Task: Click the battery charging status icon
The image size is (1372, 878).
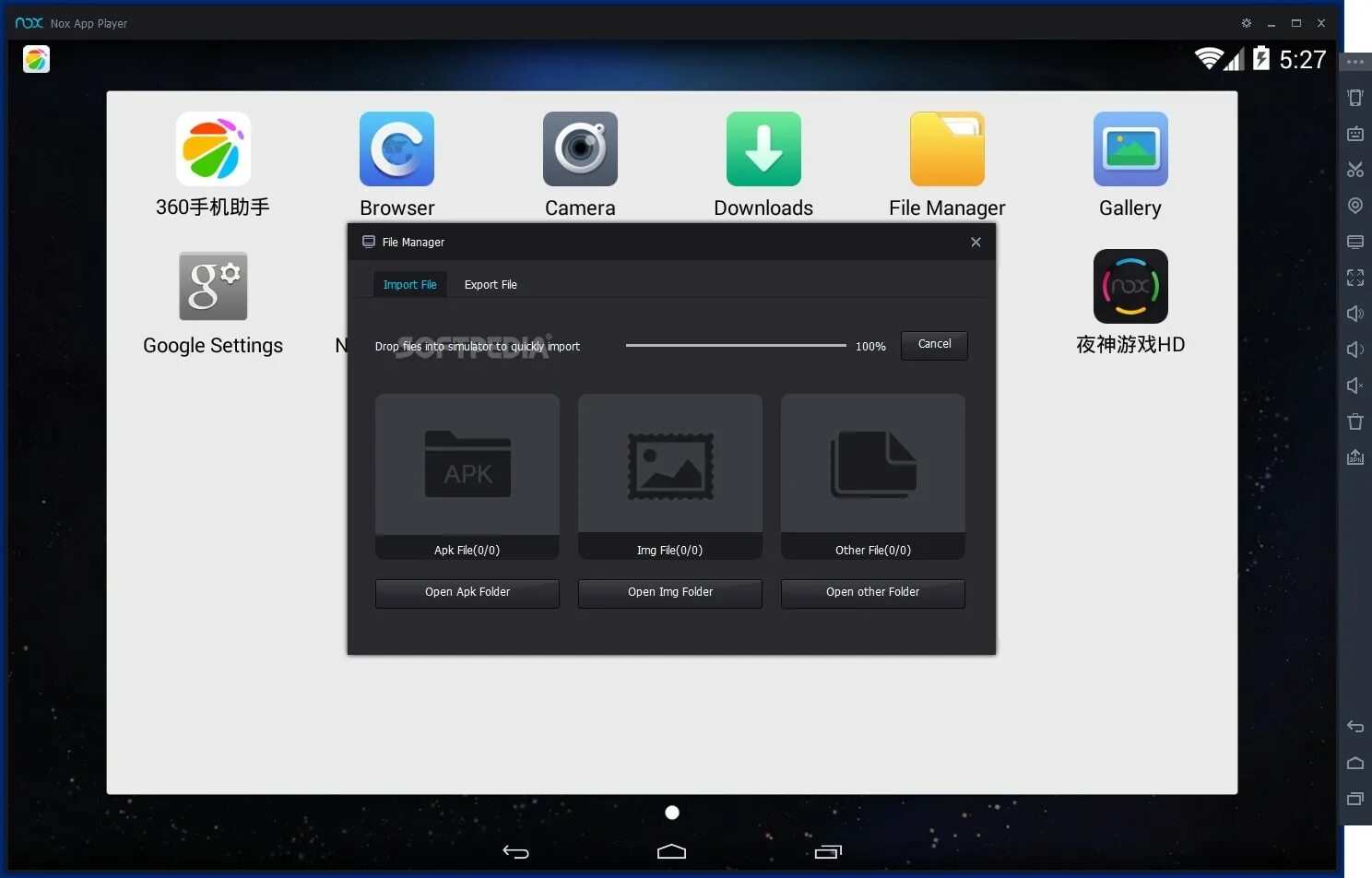Action: pos(1261,58)
